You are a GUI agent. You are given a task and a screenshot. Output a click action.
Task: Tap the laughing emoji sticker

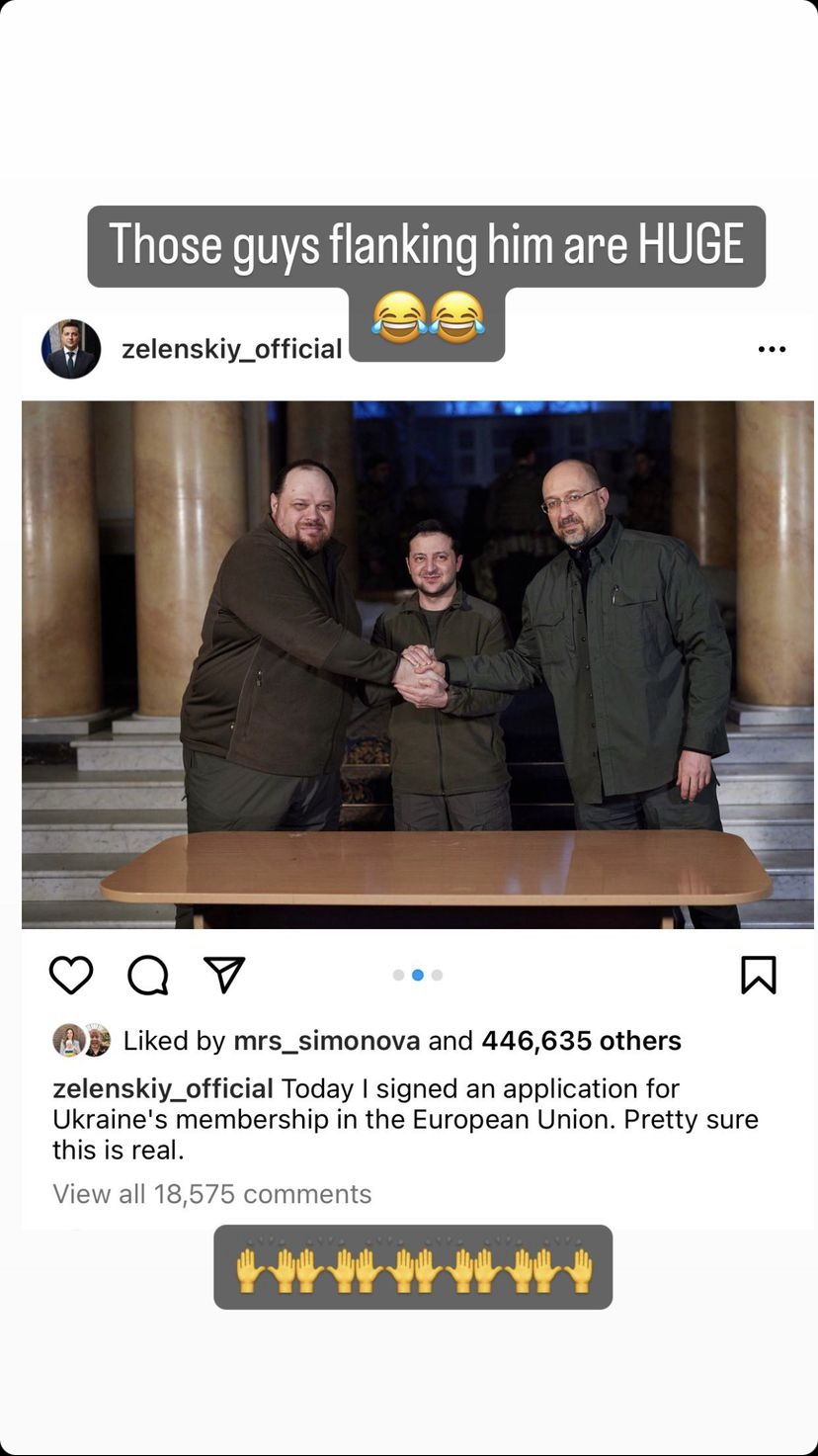point(428,318)
